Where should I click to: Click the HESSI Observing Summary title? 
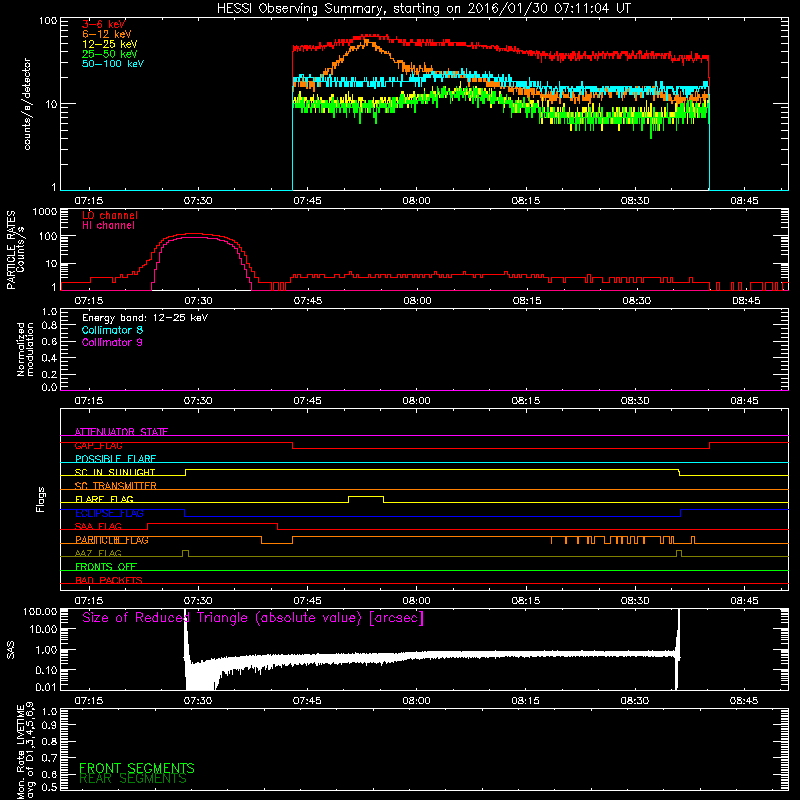(x=424, y=8)
